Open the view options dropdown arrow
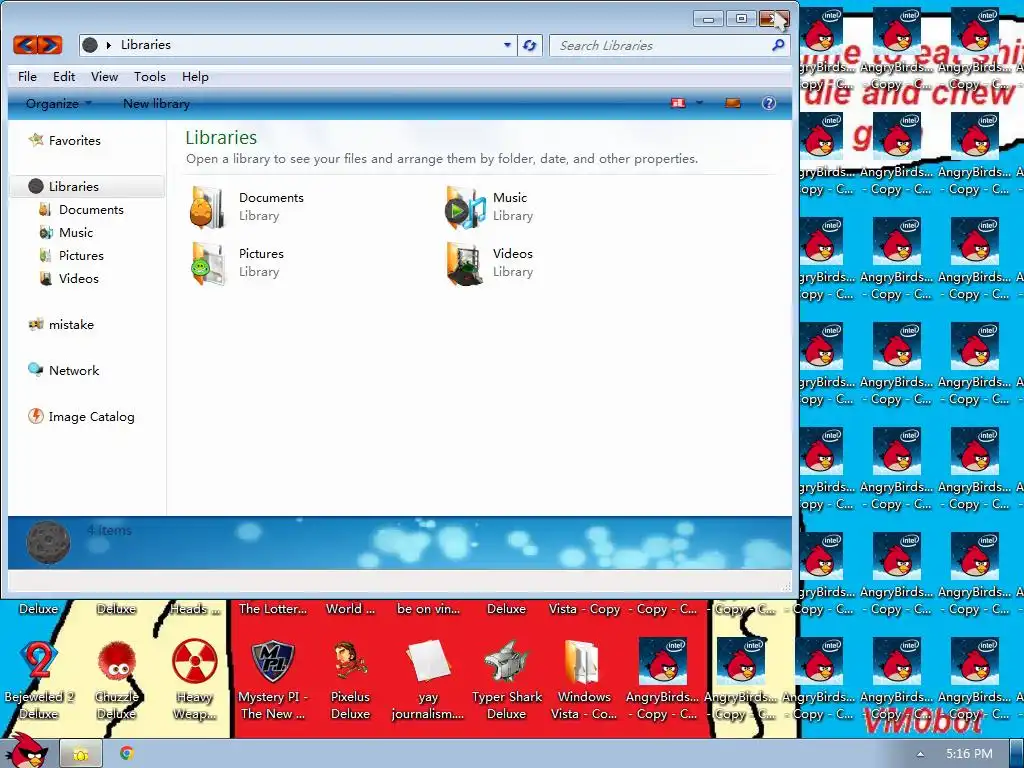This screenshot has width=1024, height=768. pos(699,103)
